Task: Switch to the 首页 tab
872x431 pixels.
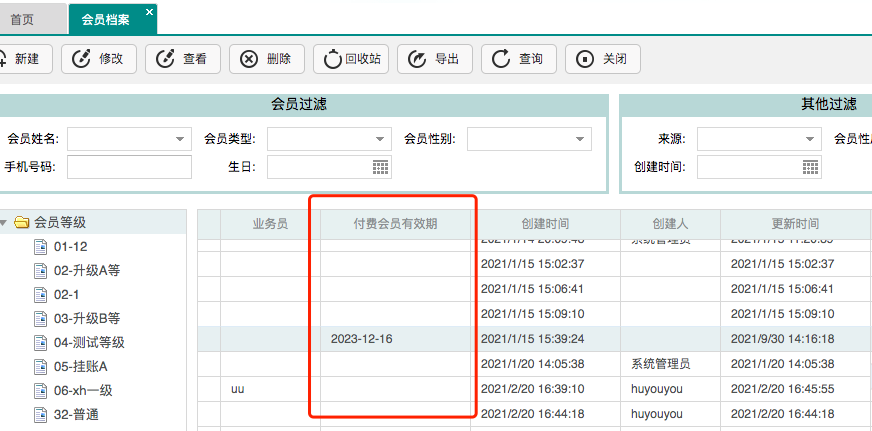Action: [x=22, y=19]
